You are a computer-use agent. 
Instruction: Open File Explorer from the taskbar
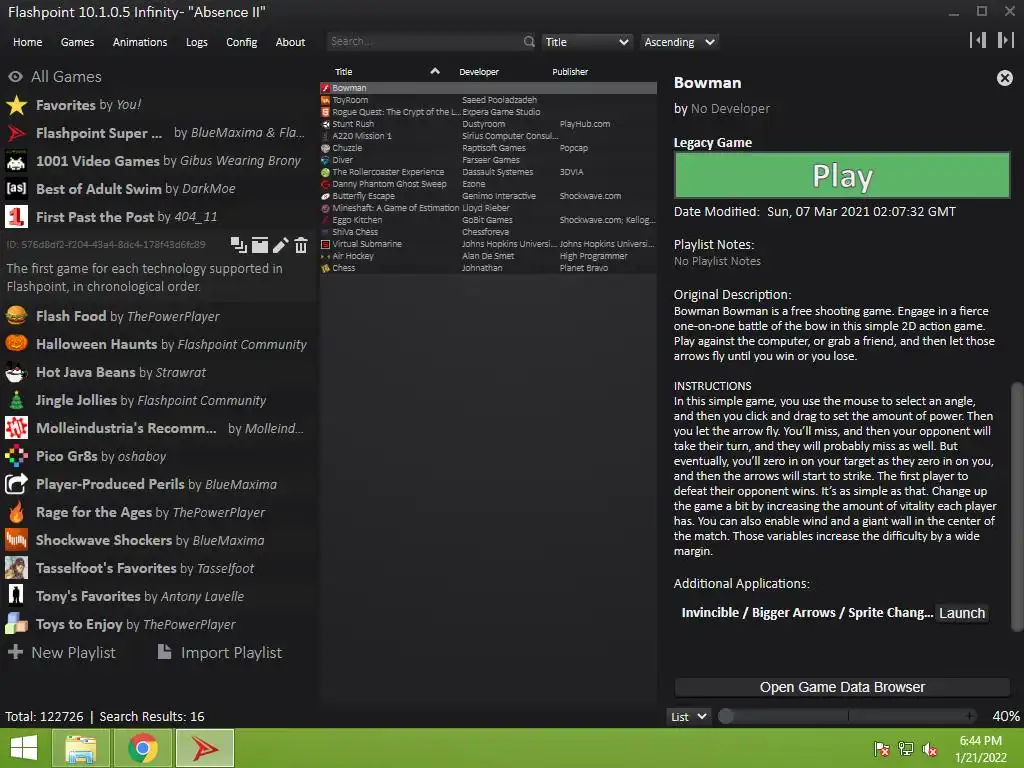(81, 748)
